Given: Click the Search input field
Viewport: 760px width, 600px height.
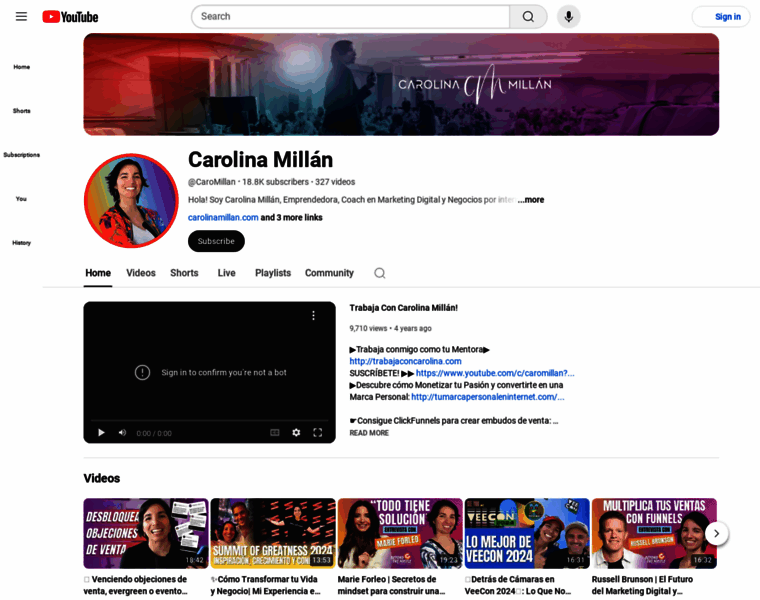Looking at the screenshot, I should [x=350, y=17].
